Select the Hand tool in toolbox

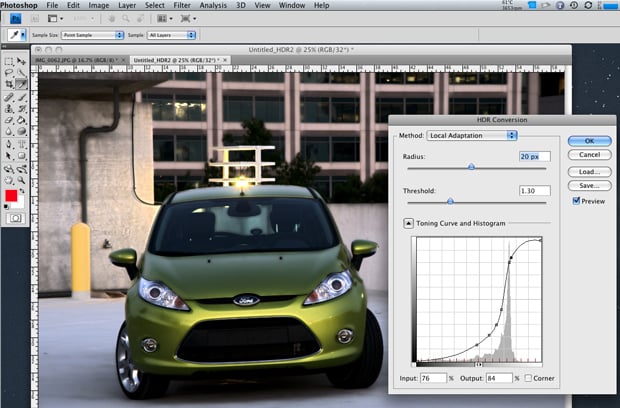[9, 181]
